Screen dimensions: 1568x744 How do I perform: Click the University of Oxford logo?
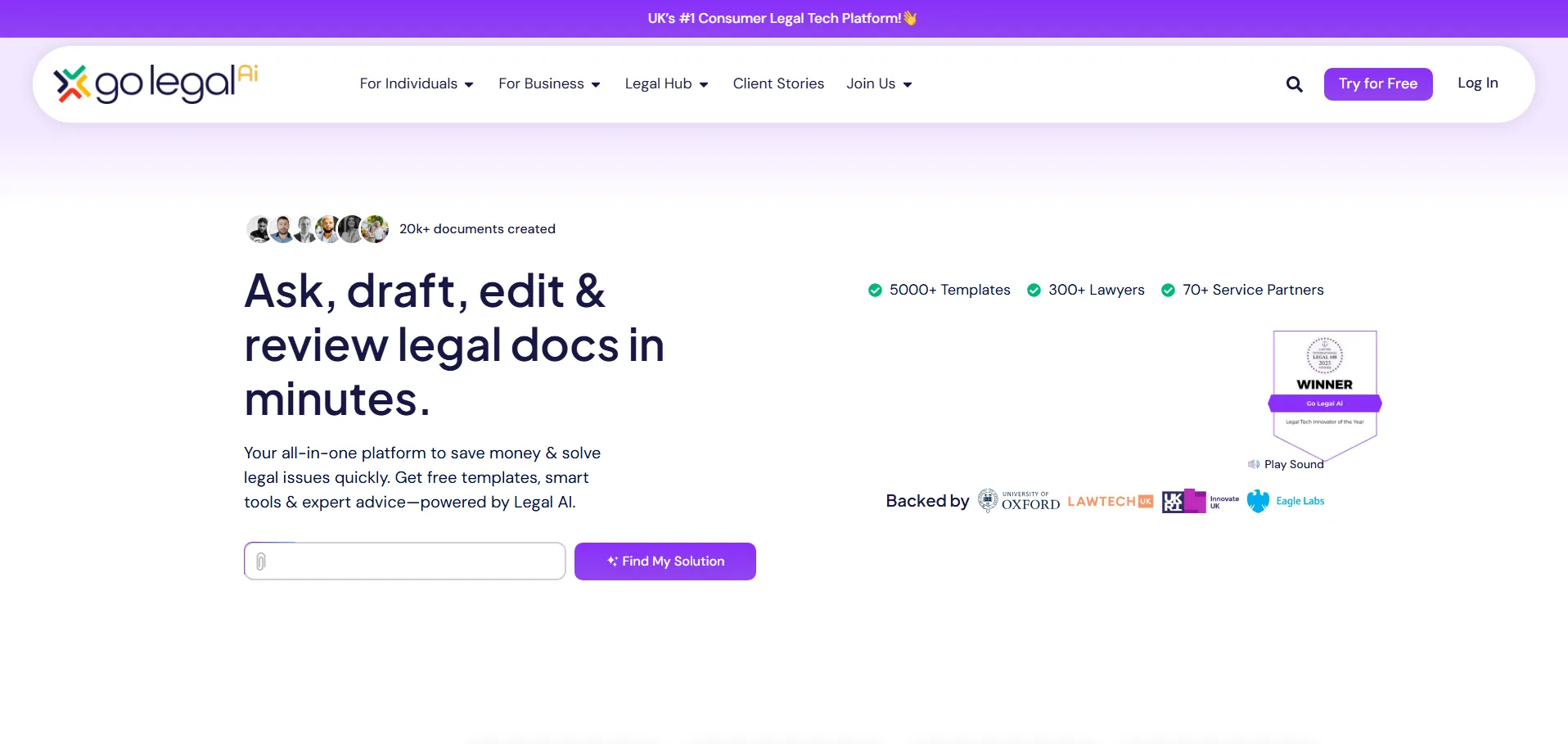pyautogui.click(x=1019, y=501)
